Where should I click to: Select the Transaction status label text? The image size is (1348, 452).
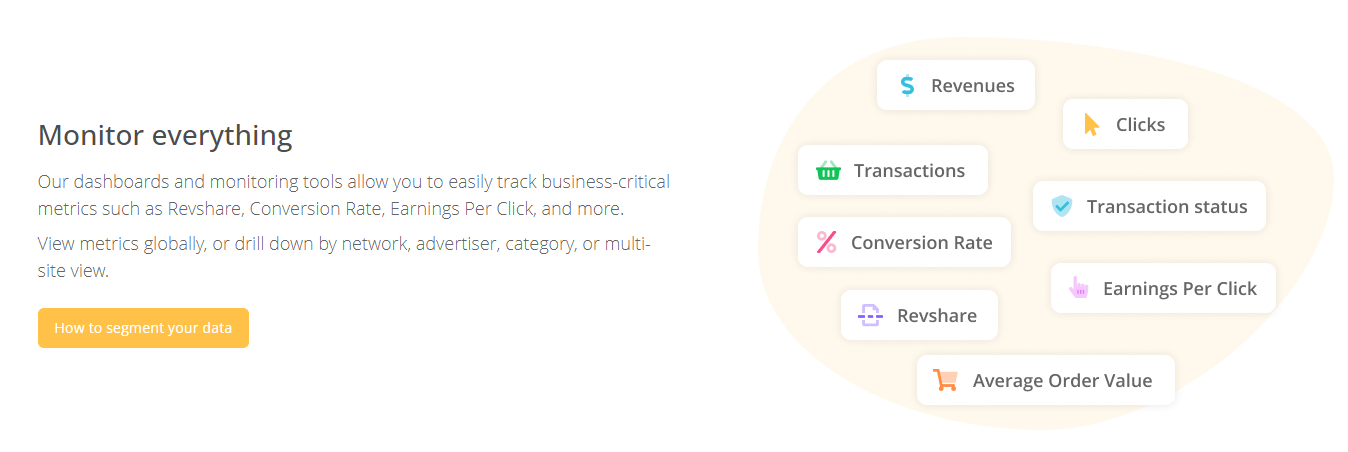click(x=1167, y=207)
